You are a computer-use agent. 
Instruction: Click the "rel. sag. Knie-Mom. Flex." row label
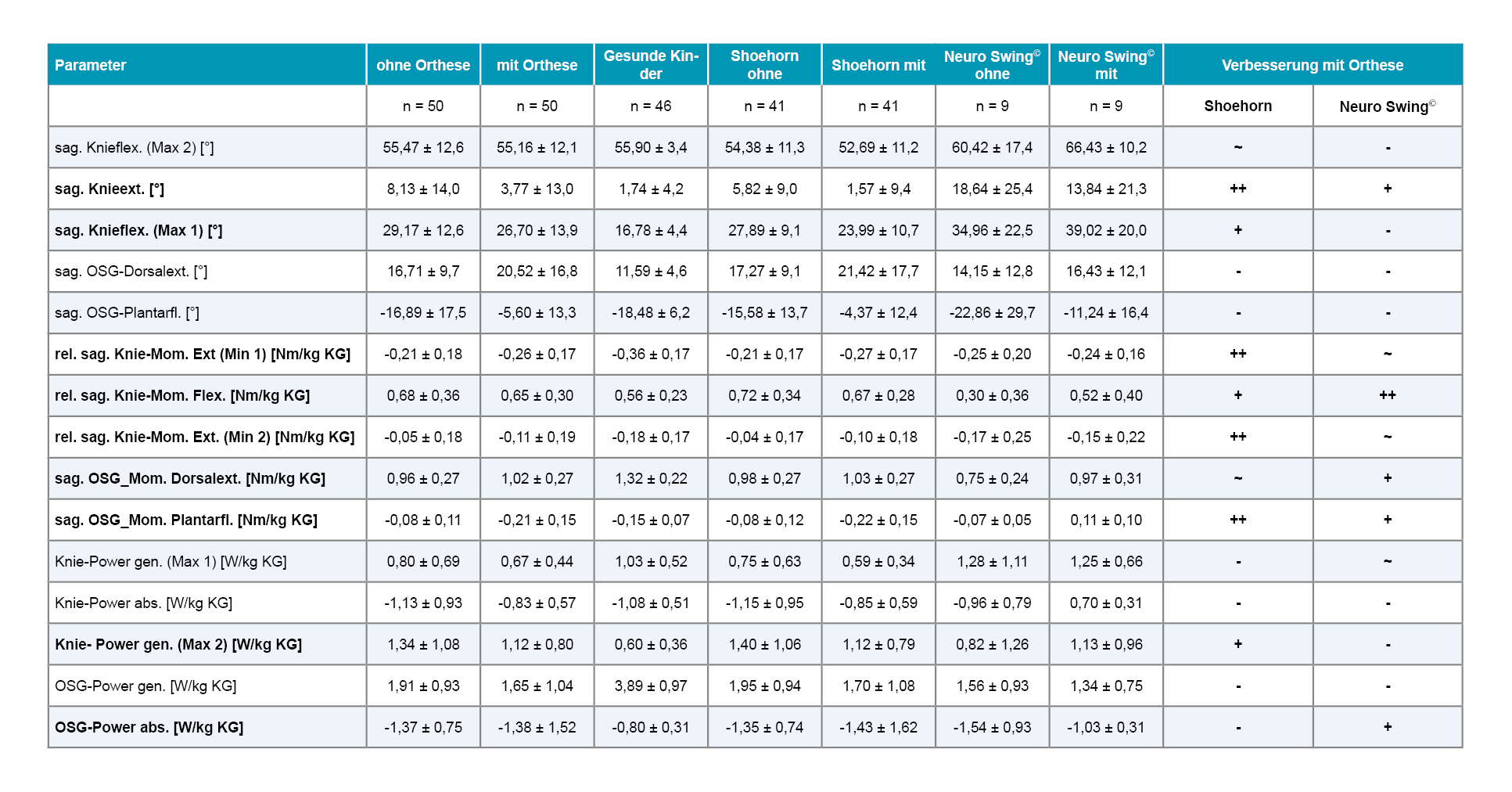click(x=182, y=395)
